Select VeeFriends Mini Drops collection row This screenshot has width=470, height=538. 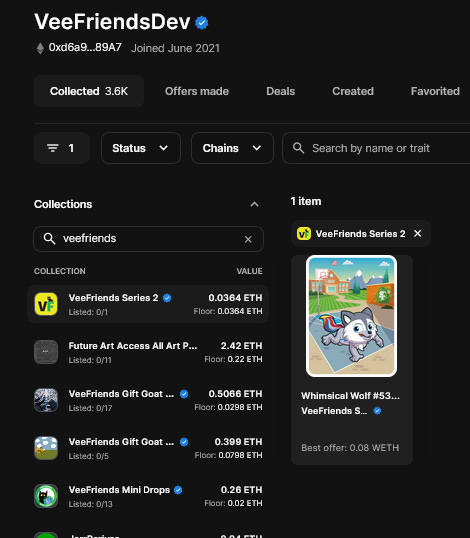[148, 496]
